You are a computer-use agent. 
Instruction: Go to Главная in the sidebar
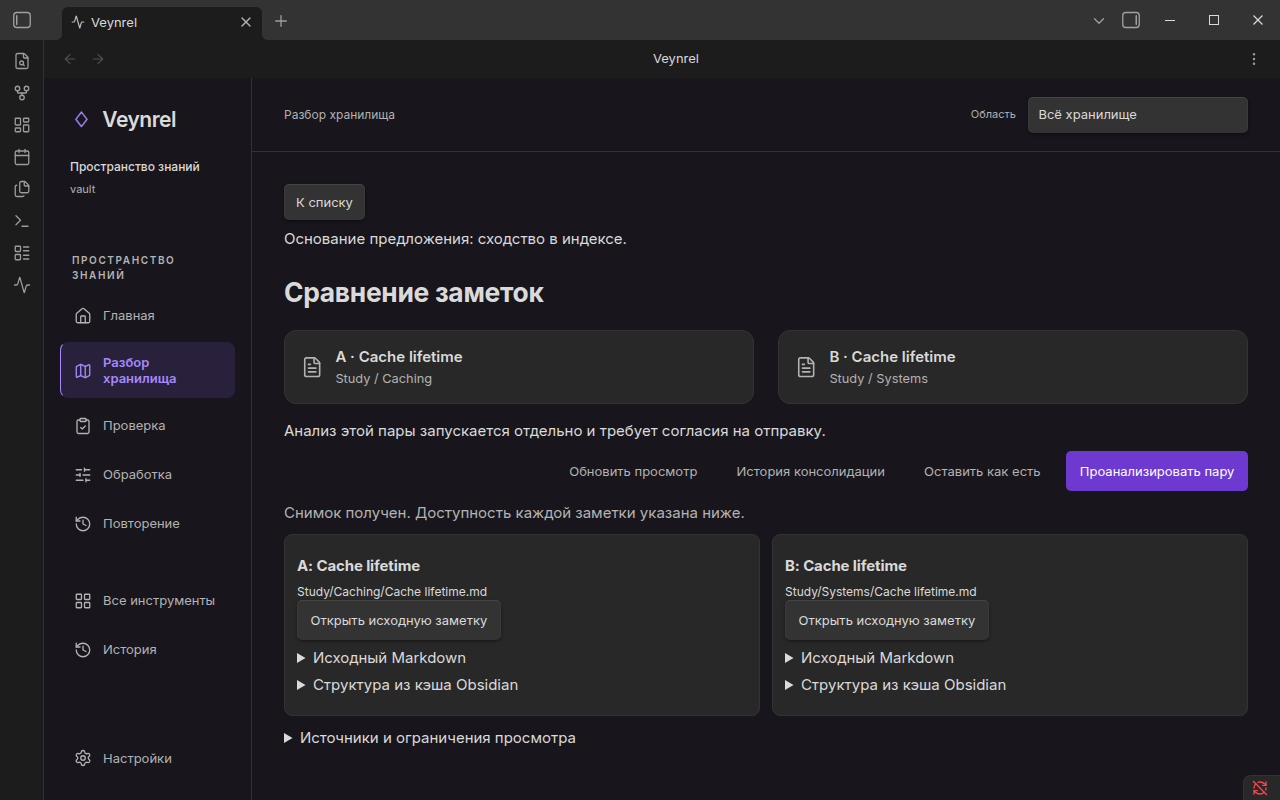point(147,316)
